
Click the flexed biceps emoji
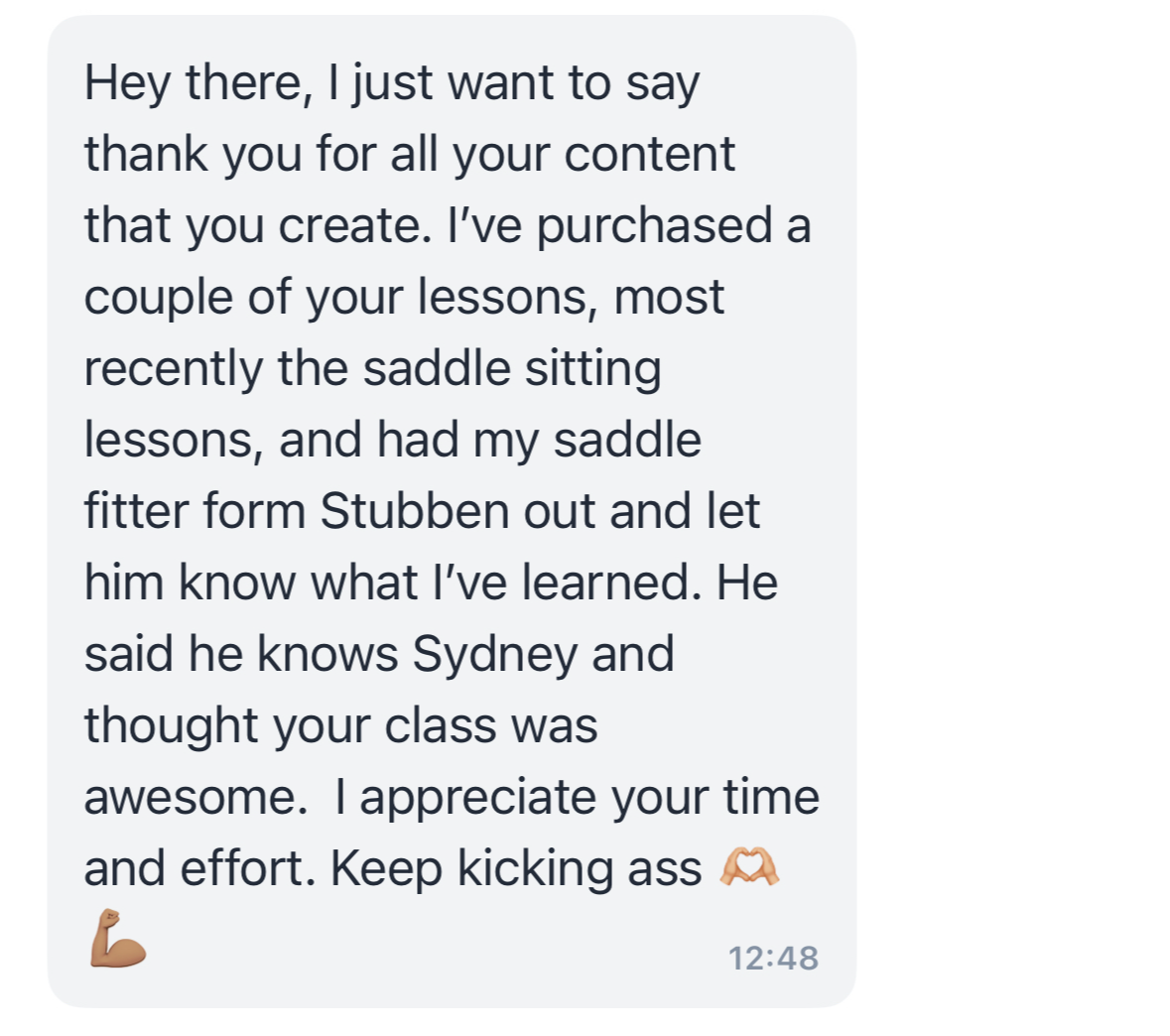click(117, 939)
